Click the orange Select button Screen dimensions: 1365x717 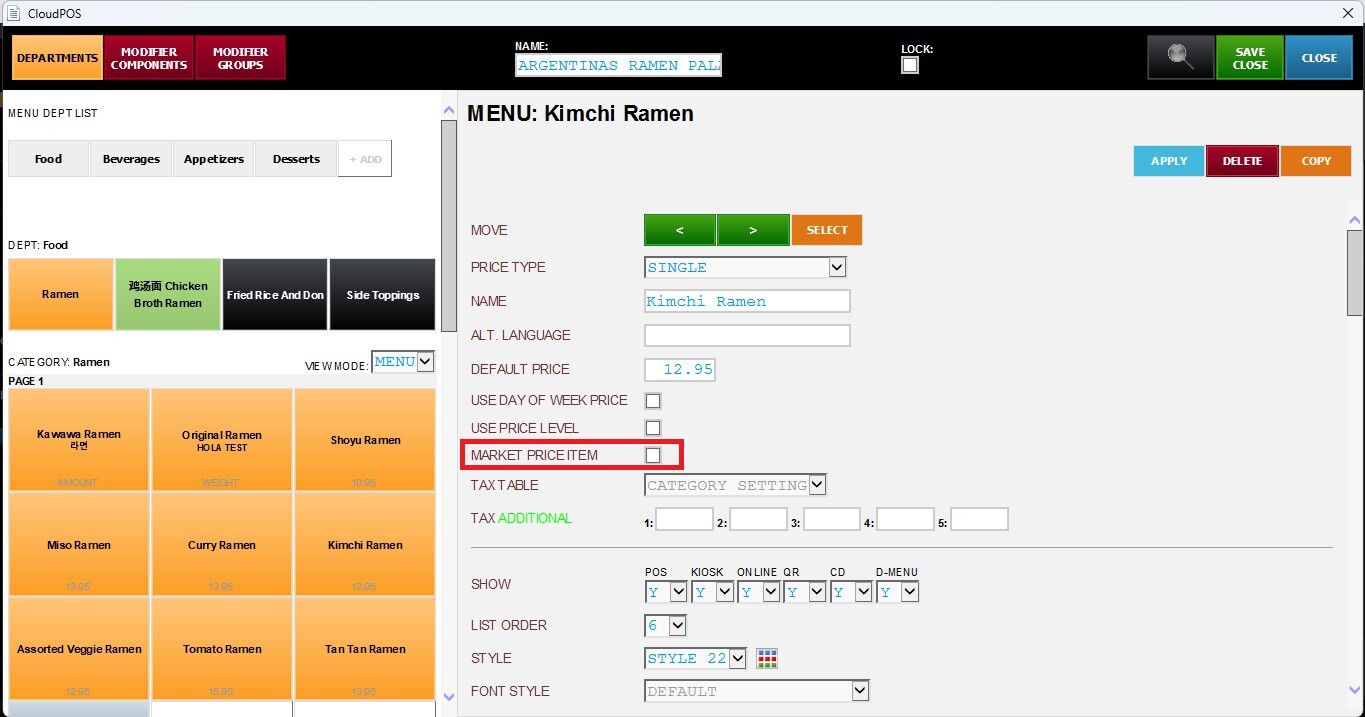pyautogui.click(x=826, y=230)
